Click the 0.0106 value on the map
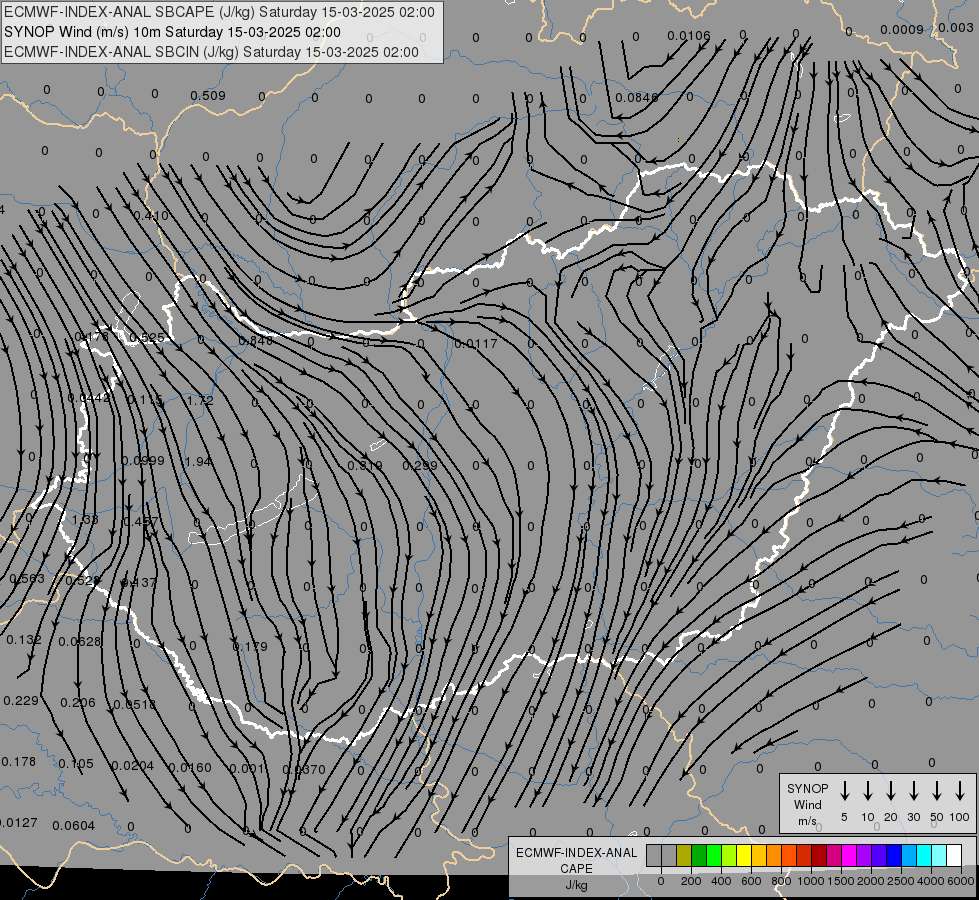Image resolution: width=979 pixels, height=900 pixels. coord(689,36)
